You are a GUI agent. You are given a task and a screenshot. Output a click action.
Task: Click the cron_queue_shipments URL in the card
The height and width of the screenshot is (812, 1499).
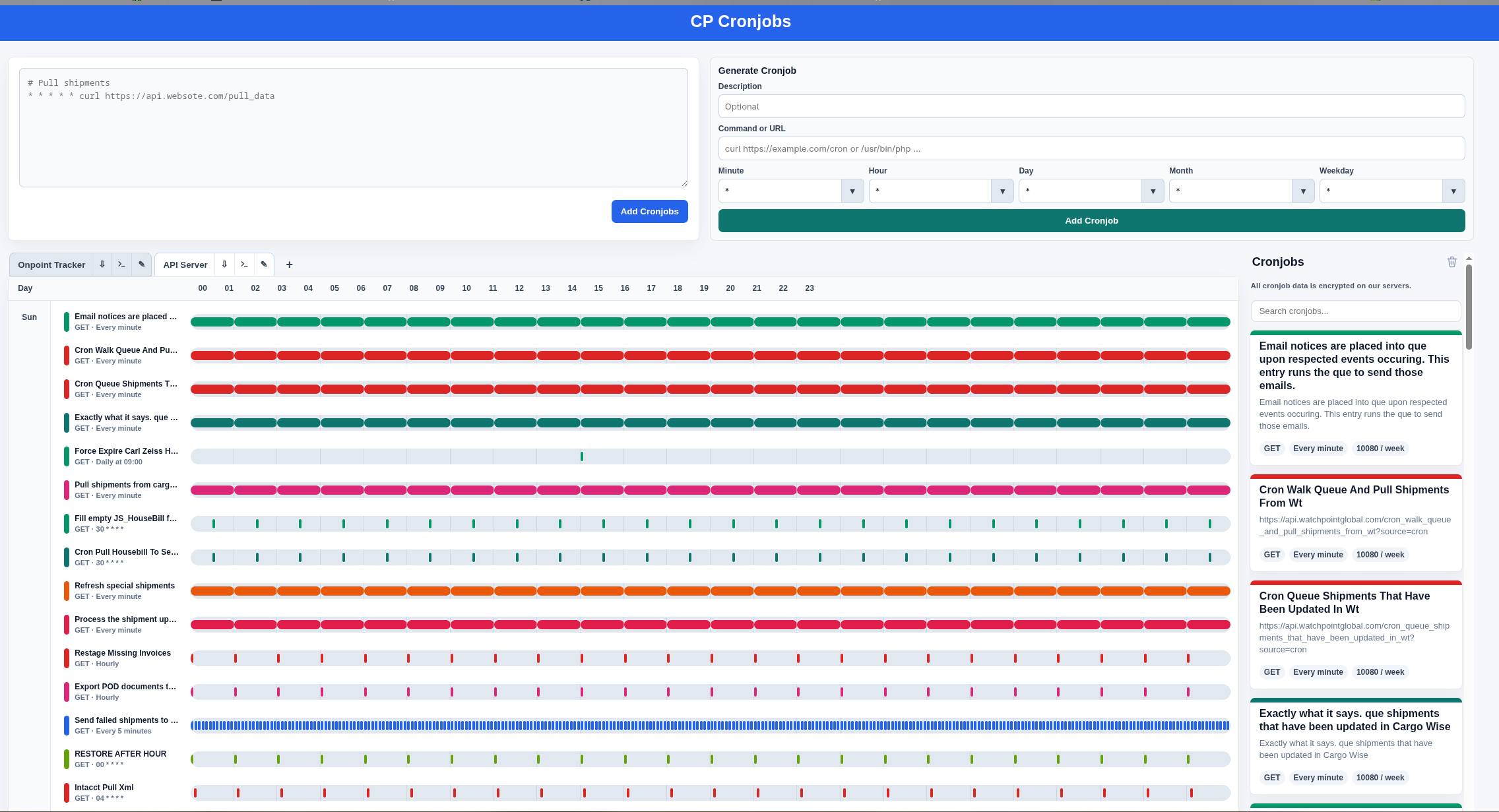click(1354, 638)
